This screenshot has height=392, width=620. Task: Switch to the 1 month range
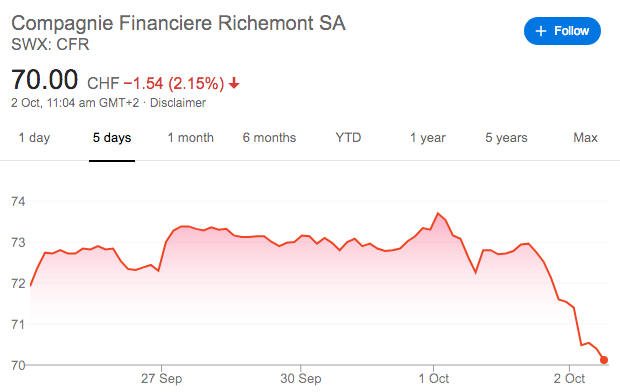[191, 138]
